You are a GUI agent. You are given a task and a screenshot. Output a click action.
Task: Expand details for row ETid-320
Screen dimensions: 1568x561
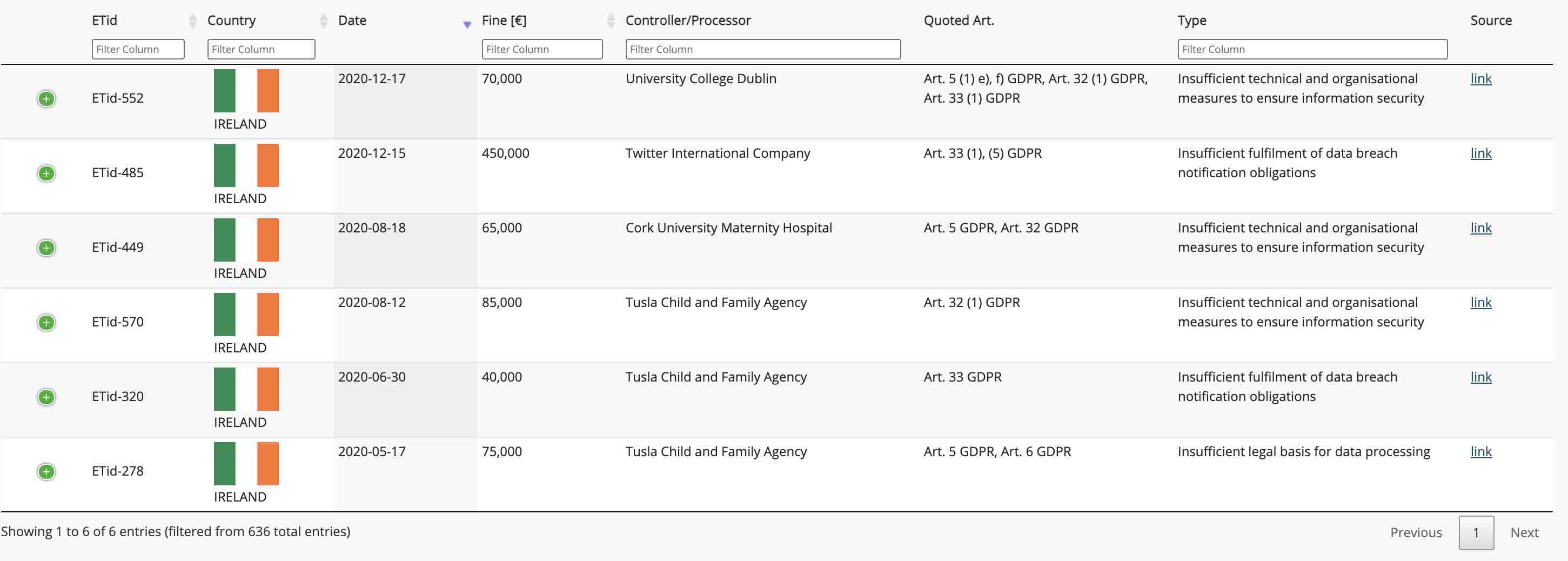point(46,397)
